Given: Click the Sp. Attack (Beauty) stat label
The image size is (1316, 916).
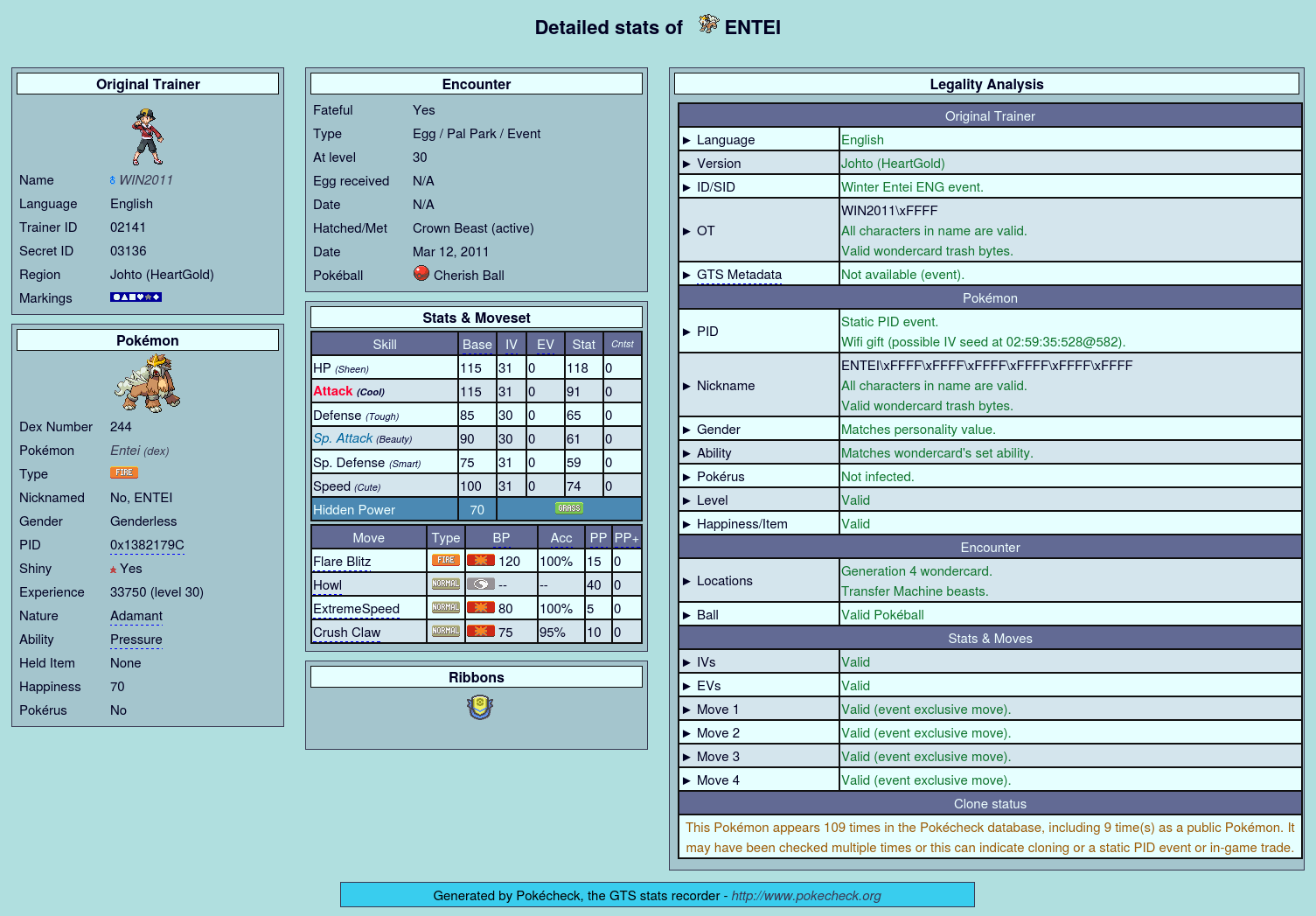Looking at the screenshot, I should (x=362, y=438).
